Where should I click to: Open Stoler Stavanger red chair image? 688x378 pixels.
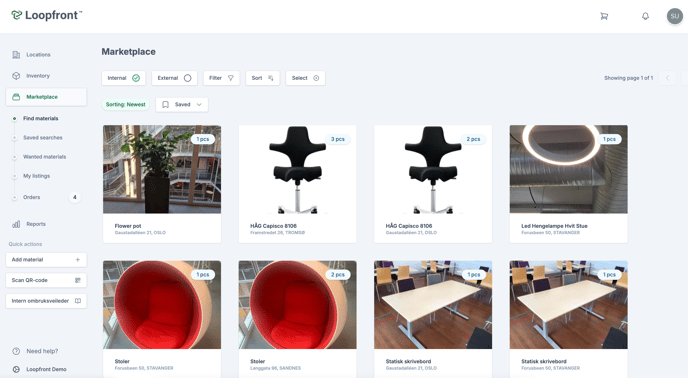coord(162,305)
